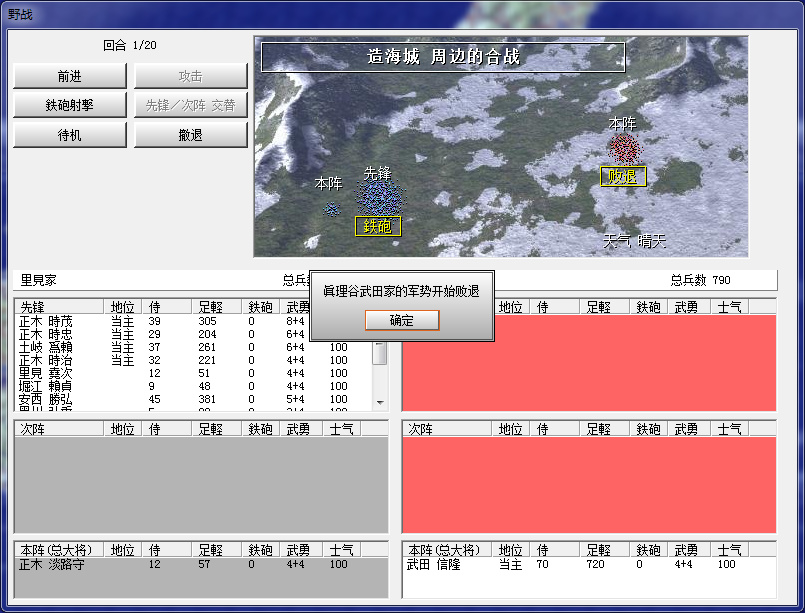Click the 前进 advance button
Viewport: 805px width, 613px height.
pos(70,76)
